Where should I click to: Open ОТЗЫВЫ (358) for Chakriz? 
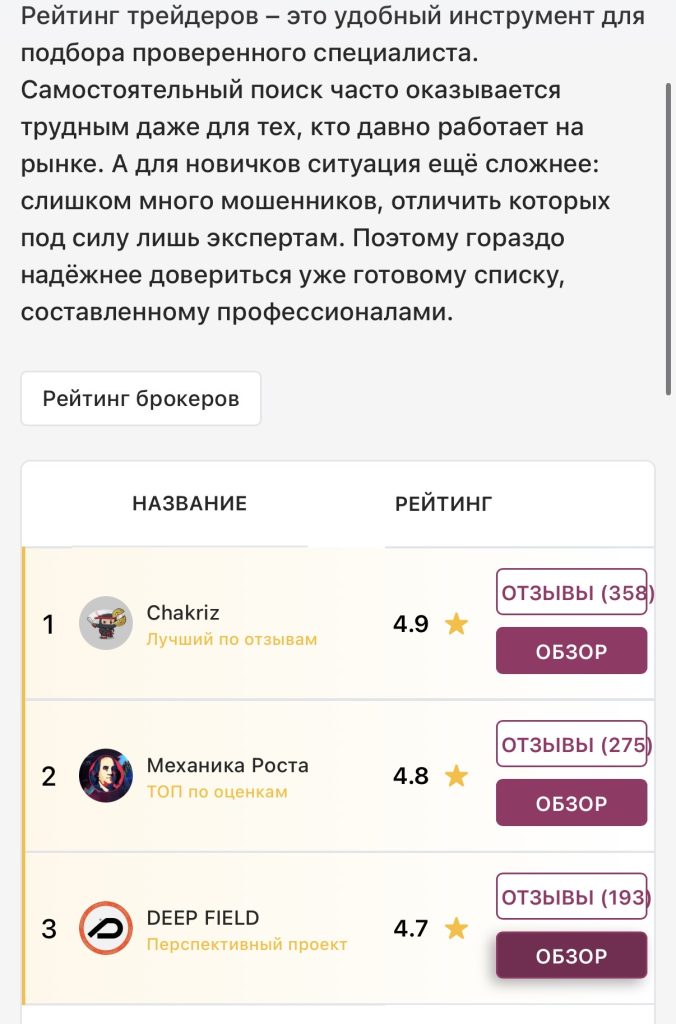(571, 592)
